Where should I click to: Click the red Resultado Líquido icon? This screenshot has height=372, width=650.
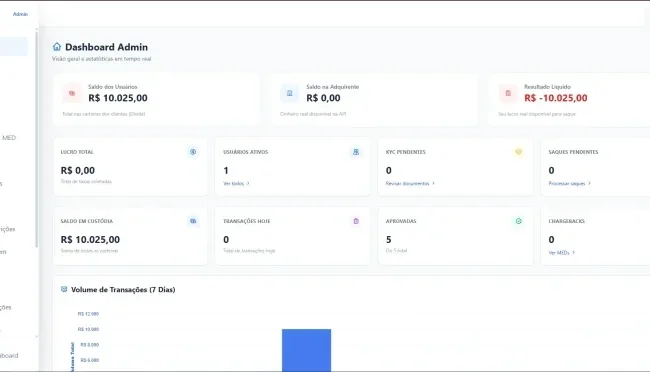508,93
